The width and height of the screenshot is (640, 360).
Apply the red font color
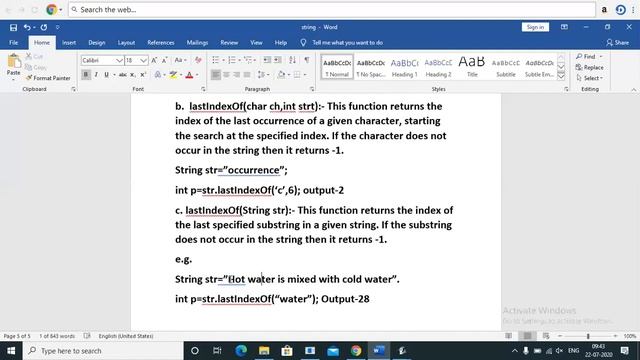(189, 75)
